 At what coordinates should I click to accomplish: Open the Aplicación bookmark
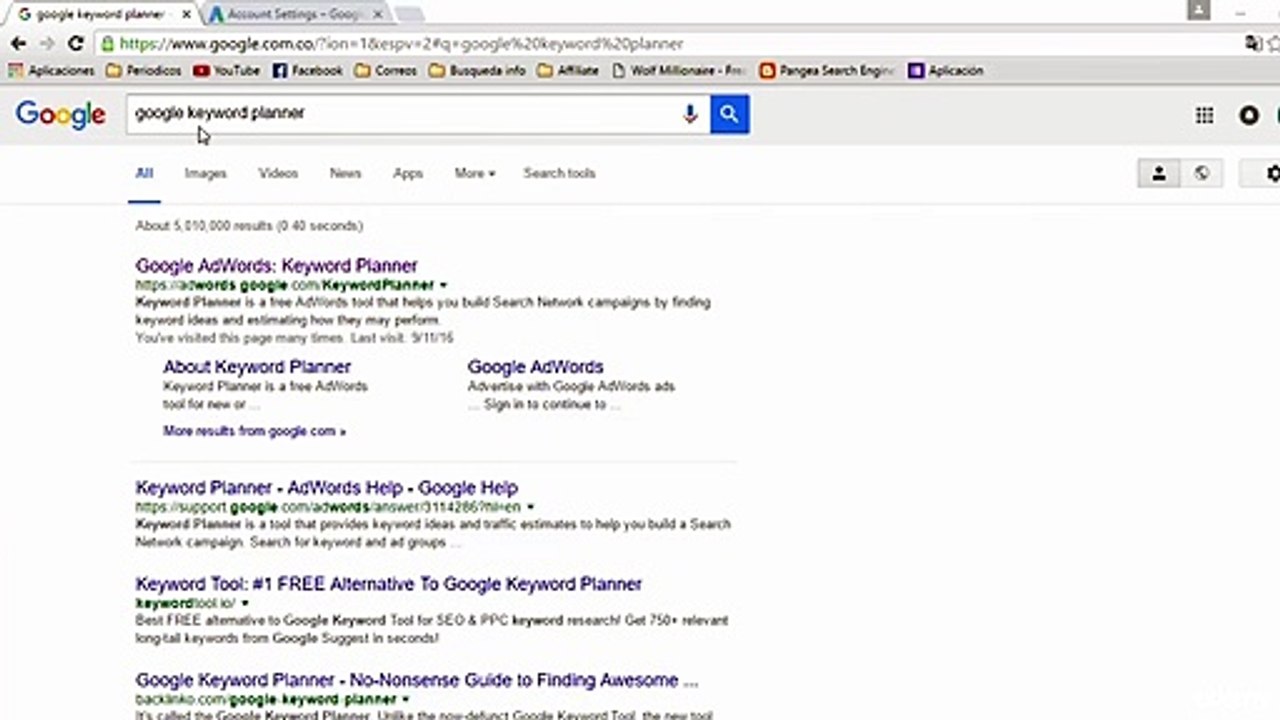pos(946,71)
